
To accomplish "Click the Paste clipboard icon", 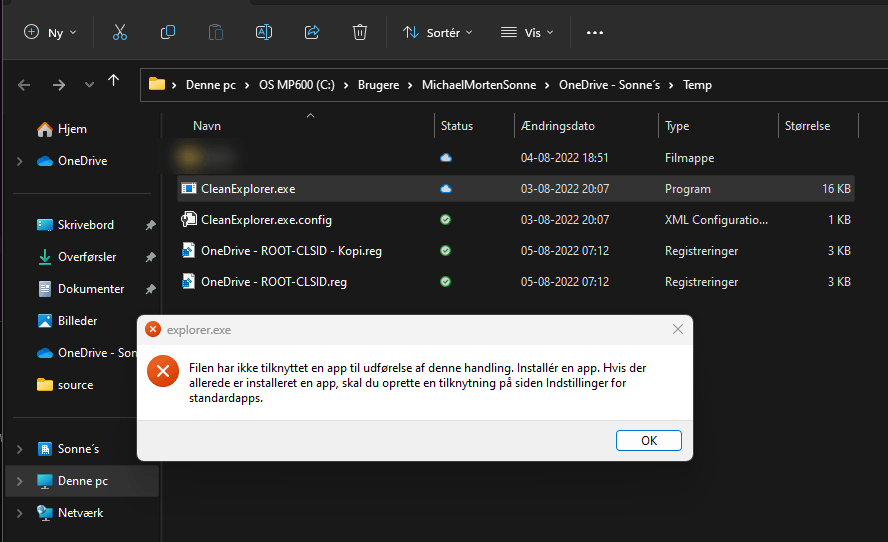I will point(216,32).
